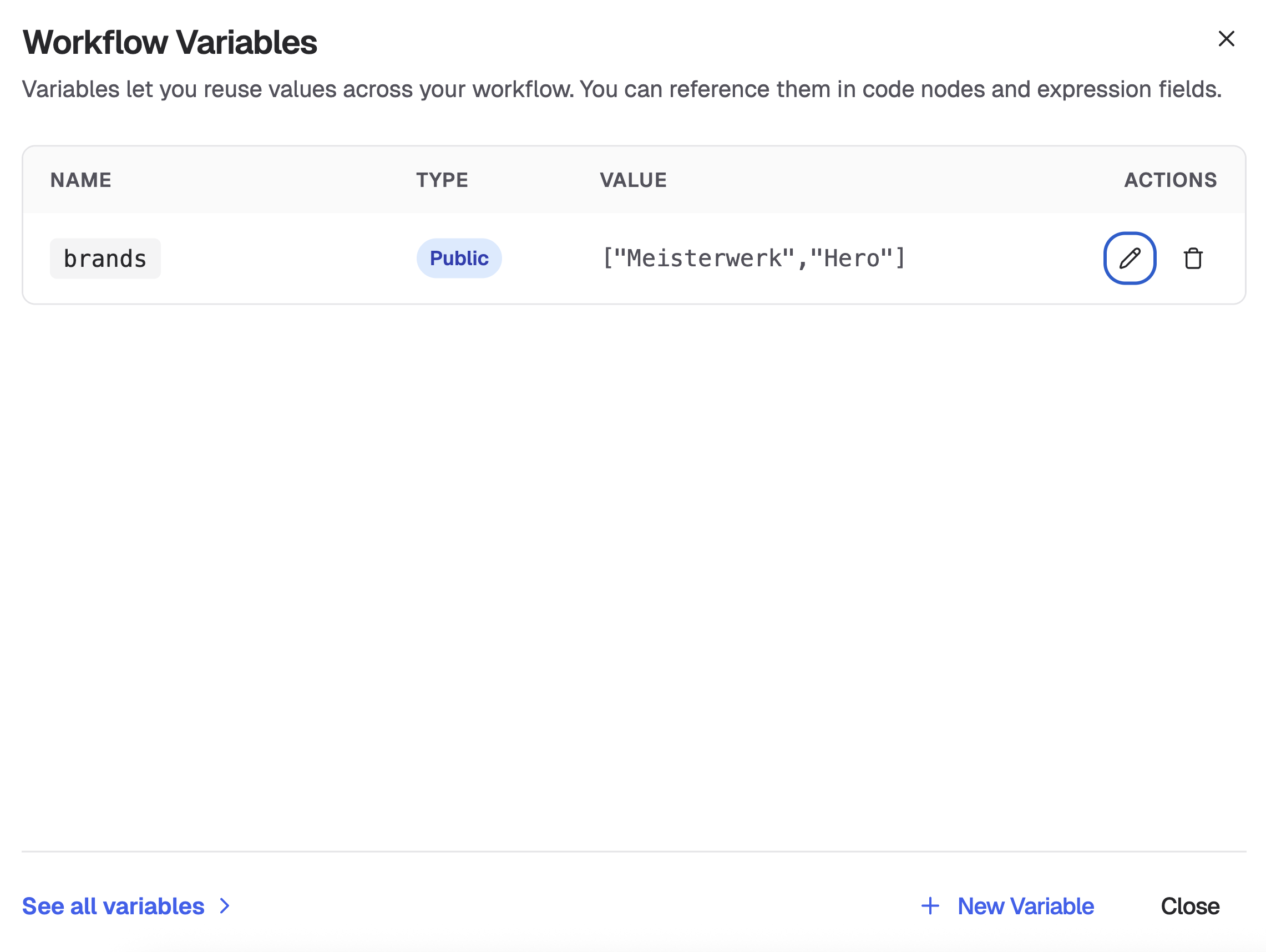Click the NAME column header

pos(80,179)
